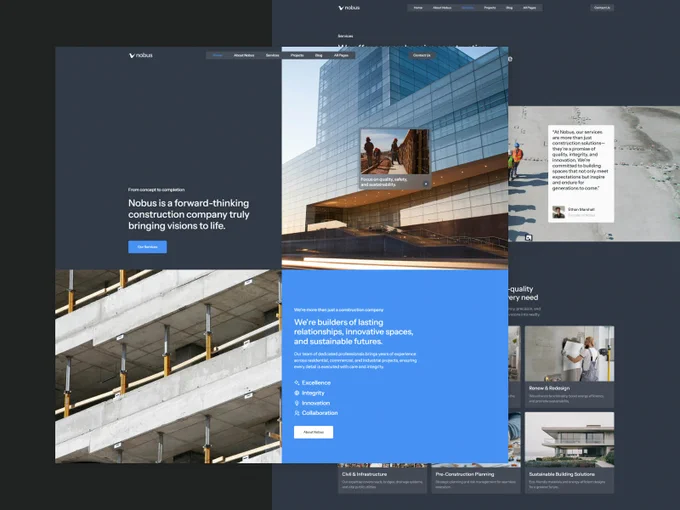Click the Excellence icon in the values list
The height and width of the screenshot is (510, 680).
click(297, 382)
